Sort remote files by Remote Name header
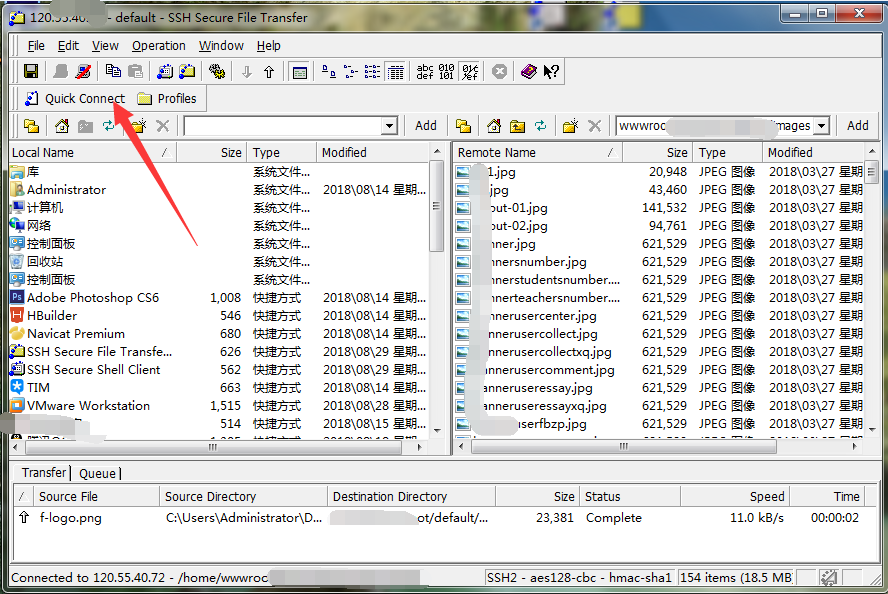Viewport: 888px width, 594px height. pos(538,152)
